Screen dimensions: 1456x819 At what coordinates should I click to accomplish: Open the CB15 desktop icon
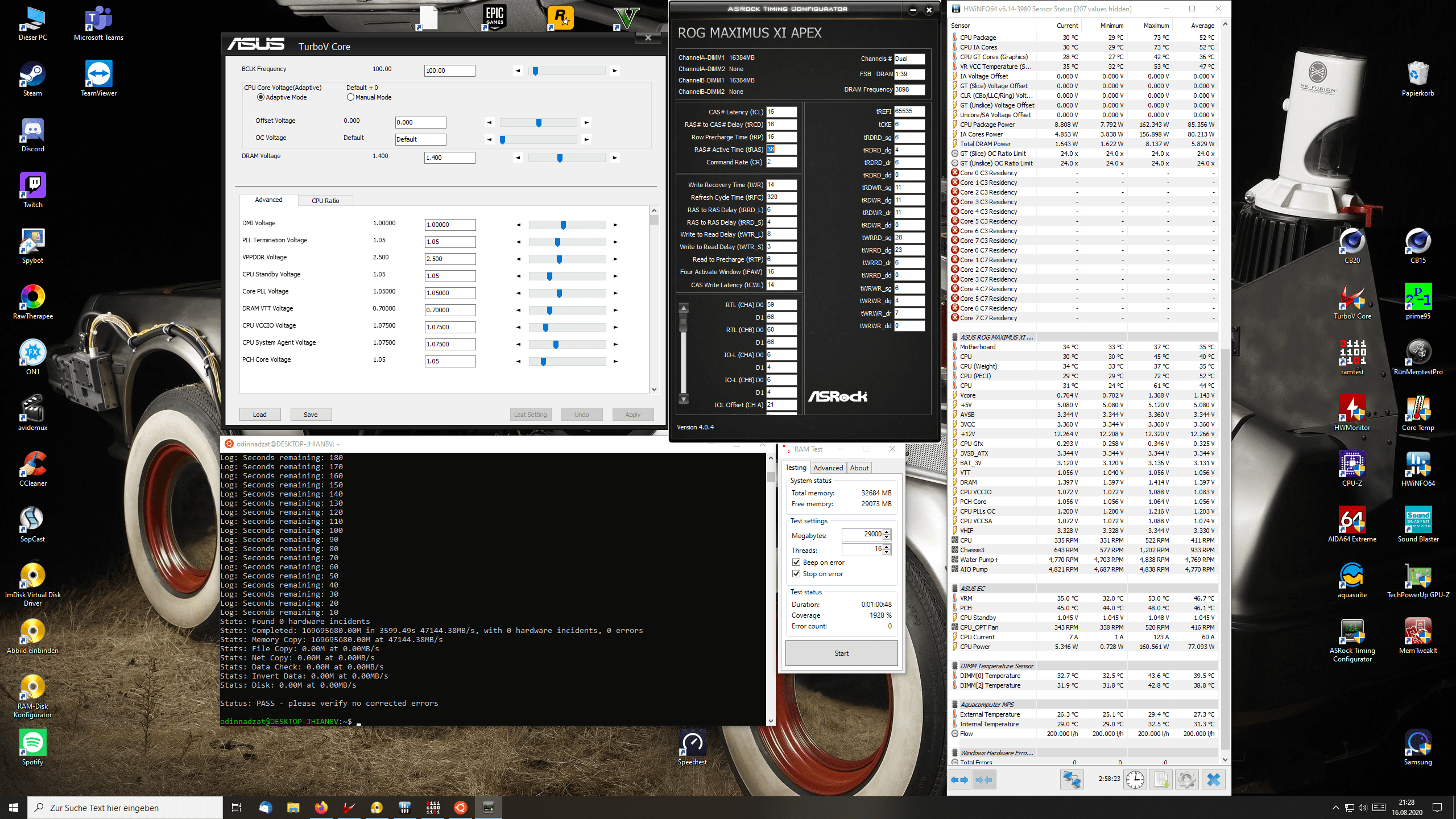click(x=1418, y=246)
